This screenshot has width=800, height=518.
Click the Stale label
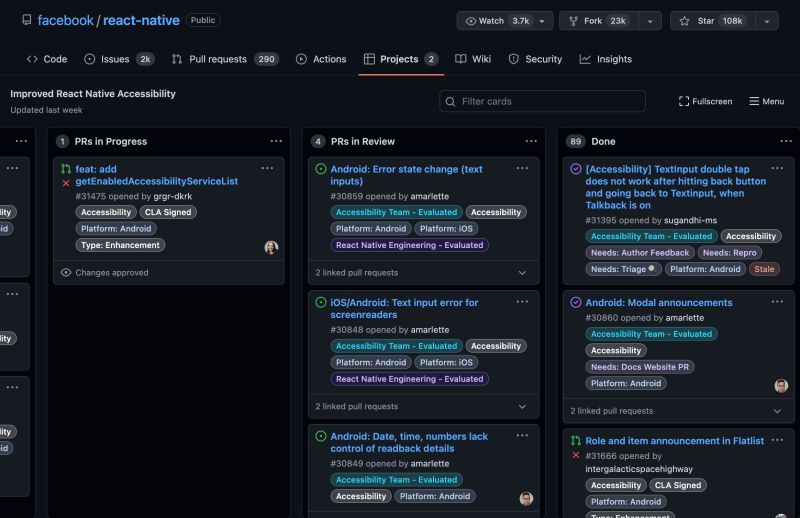pyautogui.click(x=764, y=269)
